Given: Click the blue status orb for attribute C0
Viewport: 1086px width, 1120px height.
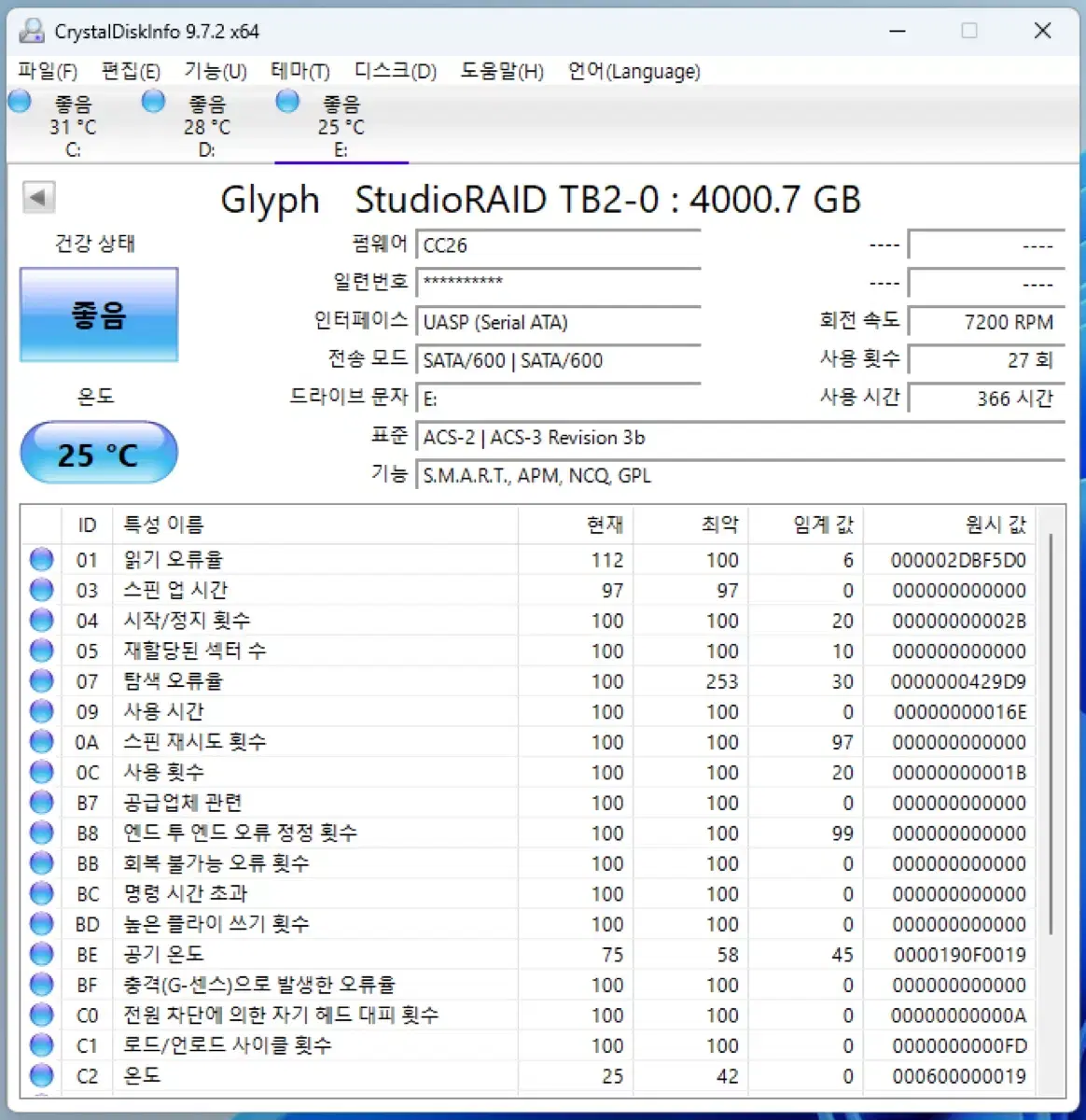Looking at the screenshot, I should click(x=41, y=1015).
